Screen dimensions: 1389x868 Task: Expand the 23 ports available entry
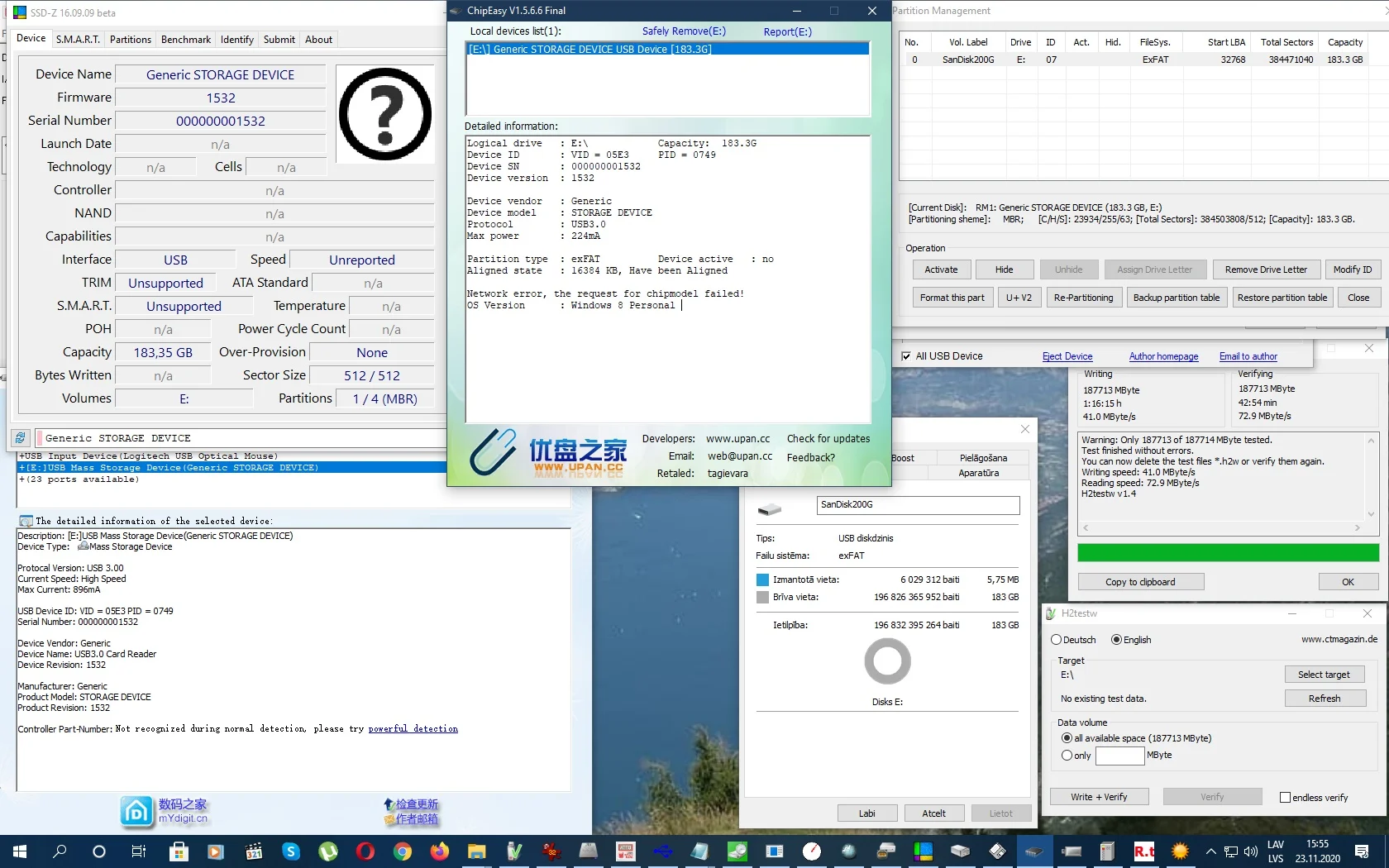click(21, 479)
